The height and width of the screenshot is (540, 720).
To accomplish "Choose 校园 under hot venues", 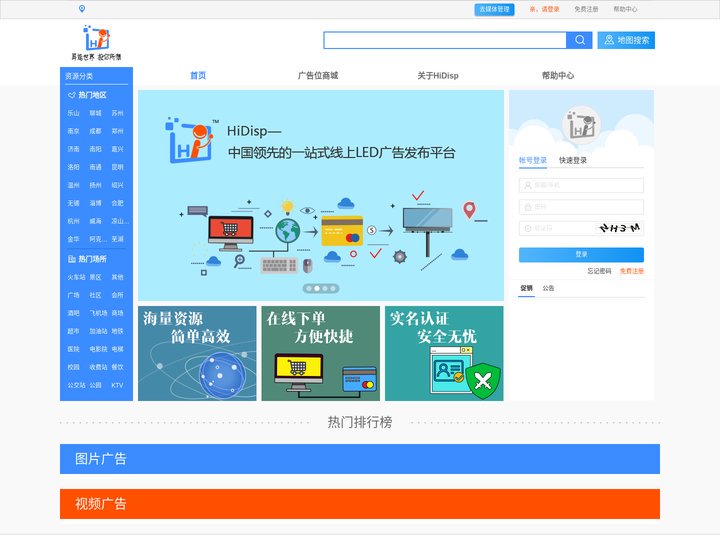I will pos(73,367).
